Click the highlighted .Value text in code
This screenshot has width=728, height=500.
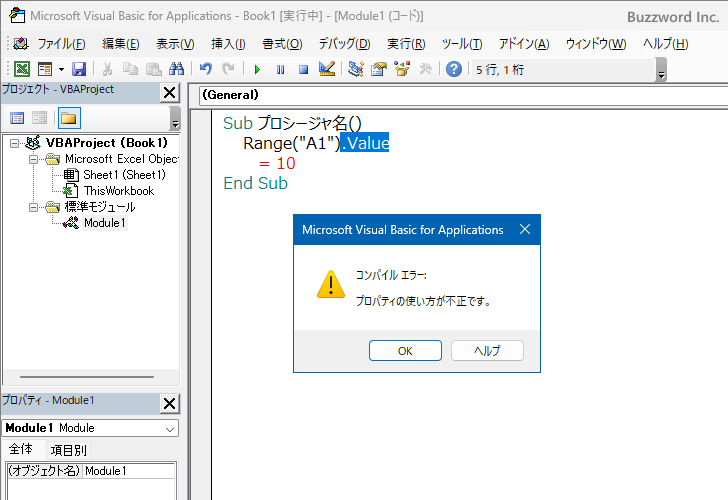[365, 143]
